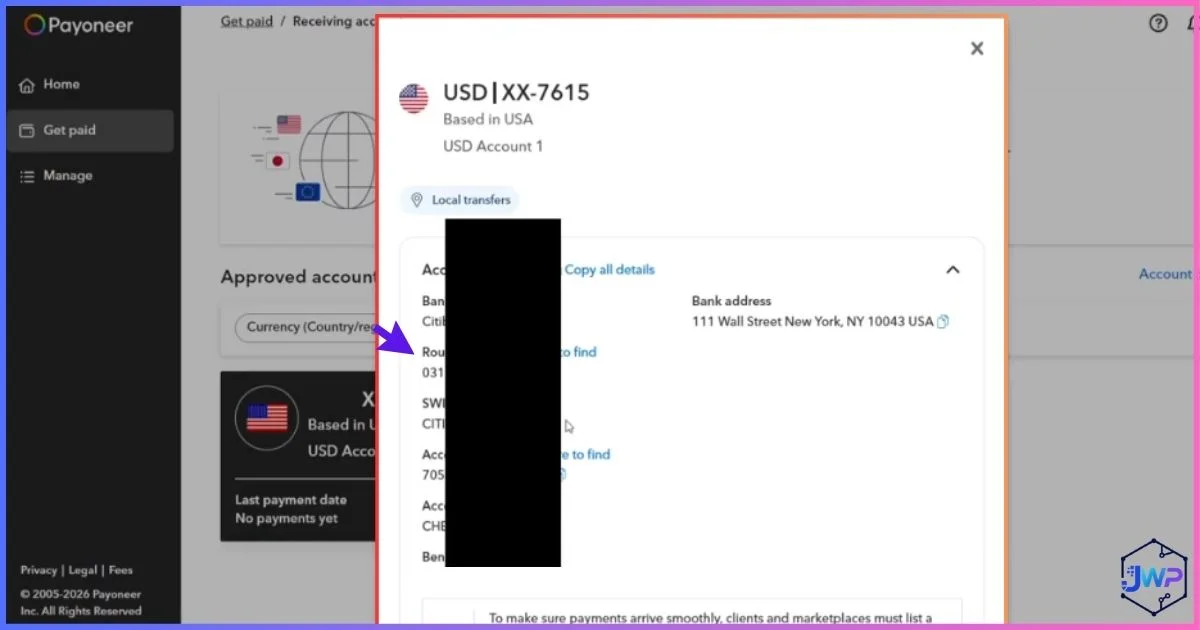The image size is (1200, 630).
Task: Click the Manage list icon
Action: coord(27,176)
